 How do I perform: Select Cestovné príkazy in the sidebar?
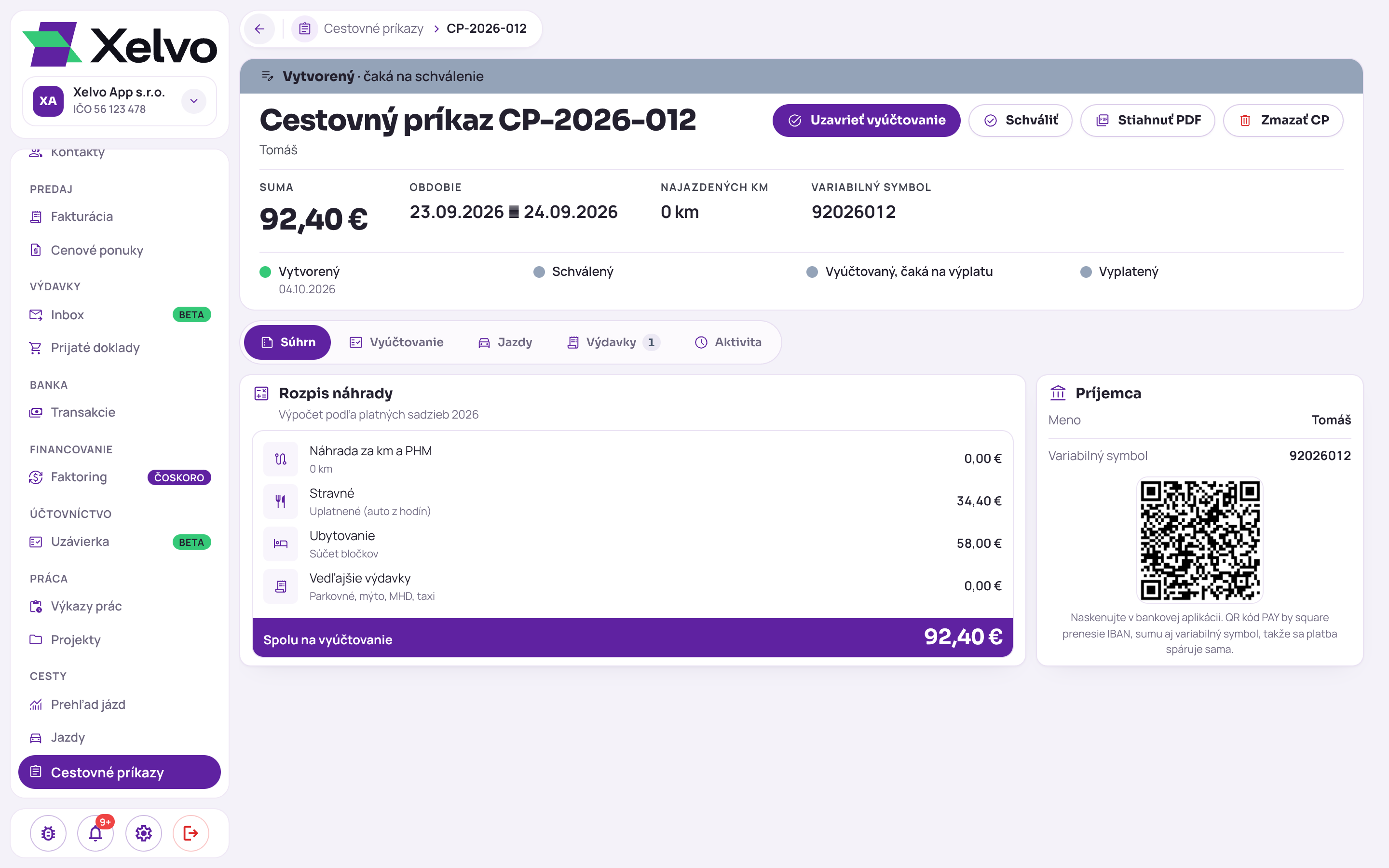pos(120,772)
